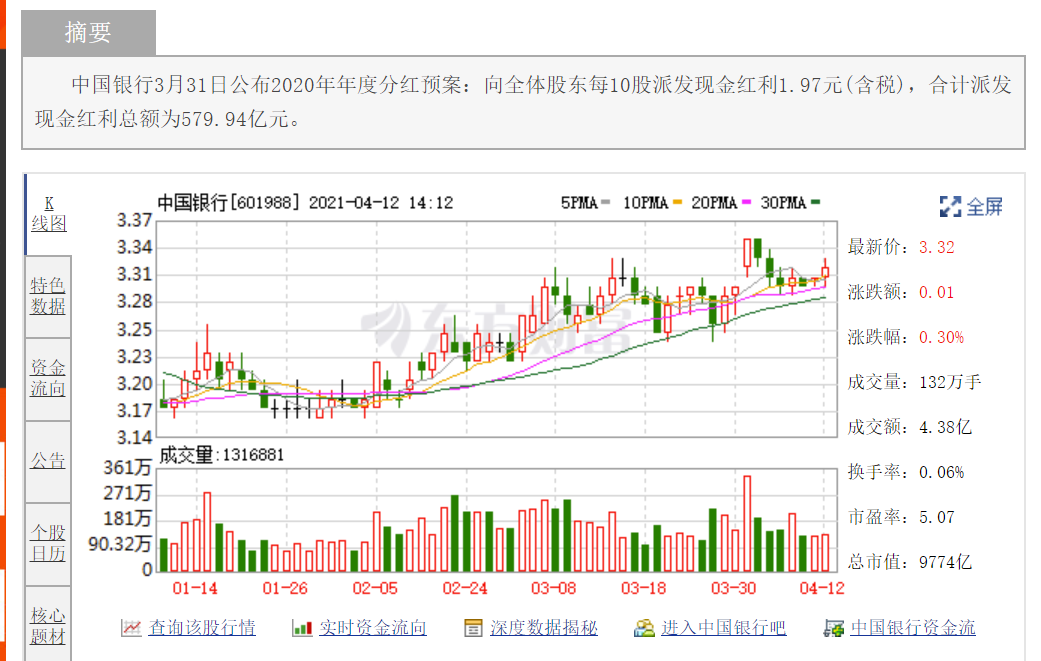Follow the 实时资金流向 link
Screen dimensions: 1041x661
[x=372, y=627]
